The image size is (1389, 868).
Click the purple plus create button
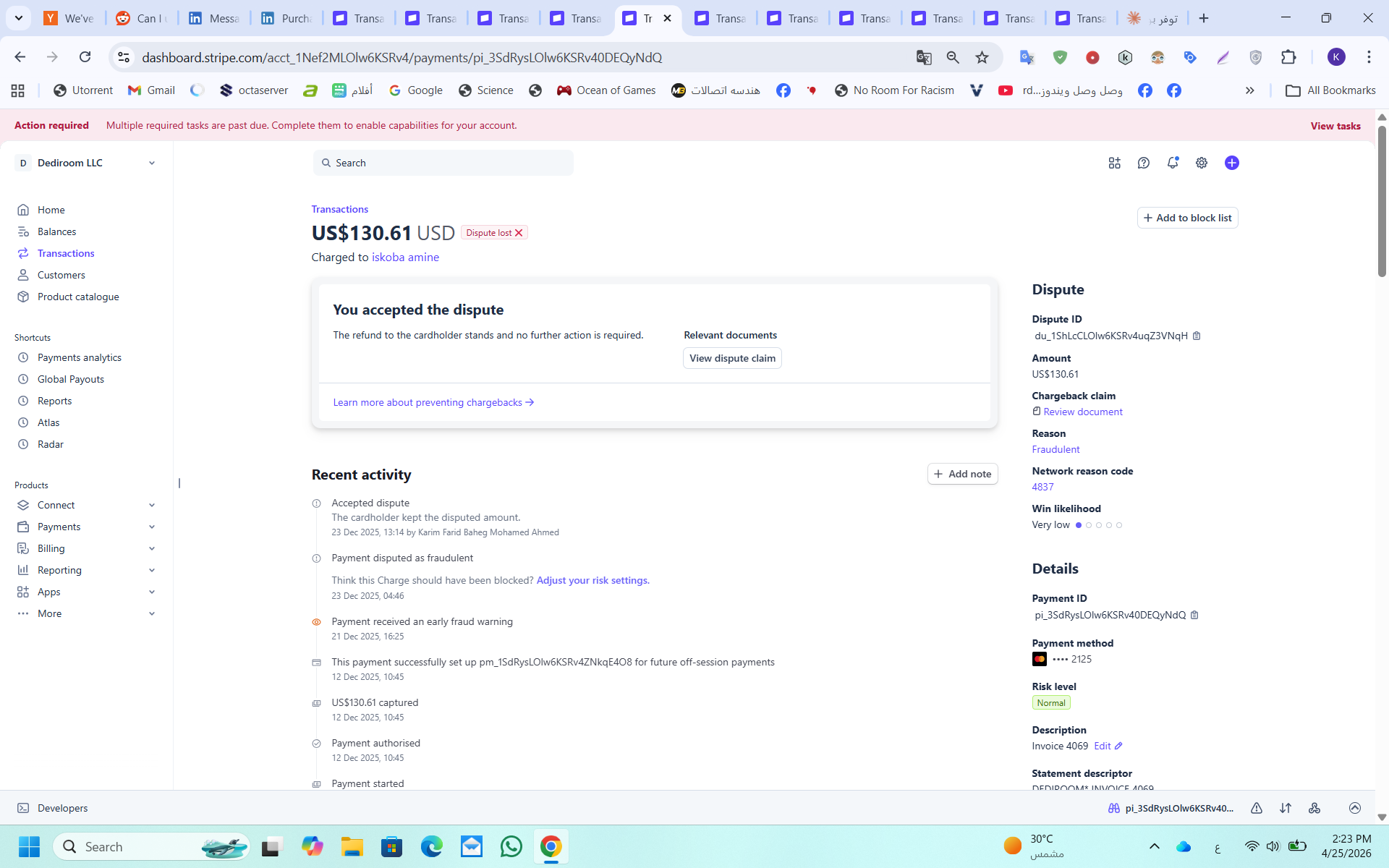tap(1232, 163)
